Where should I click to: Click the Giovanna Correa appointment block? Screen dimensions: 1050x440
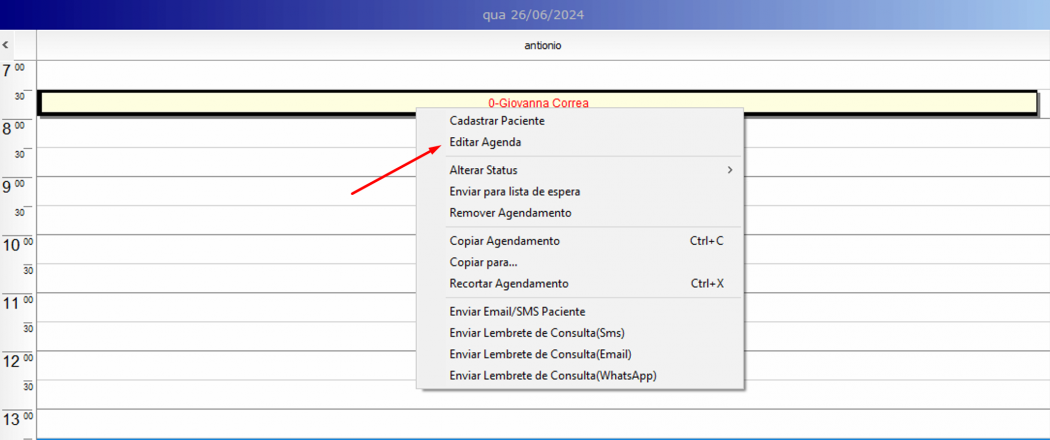click(250, 102)
